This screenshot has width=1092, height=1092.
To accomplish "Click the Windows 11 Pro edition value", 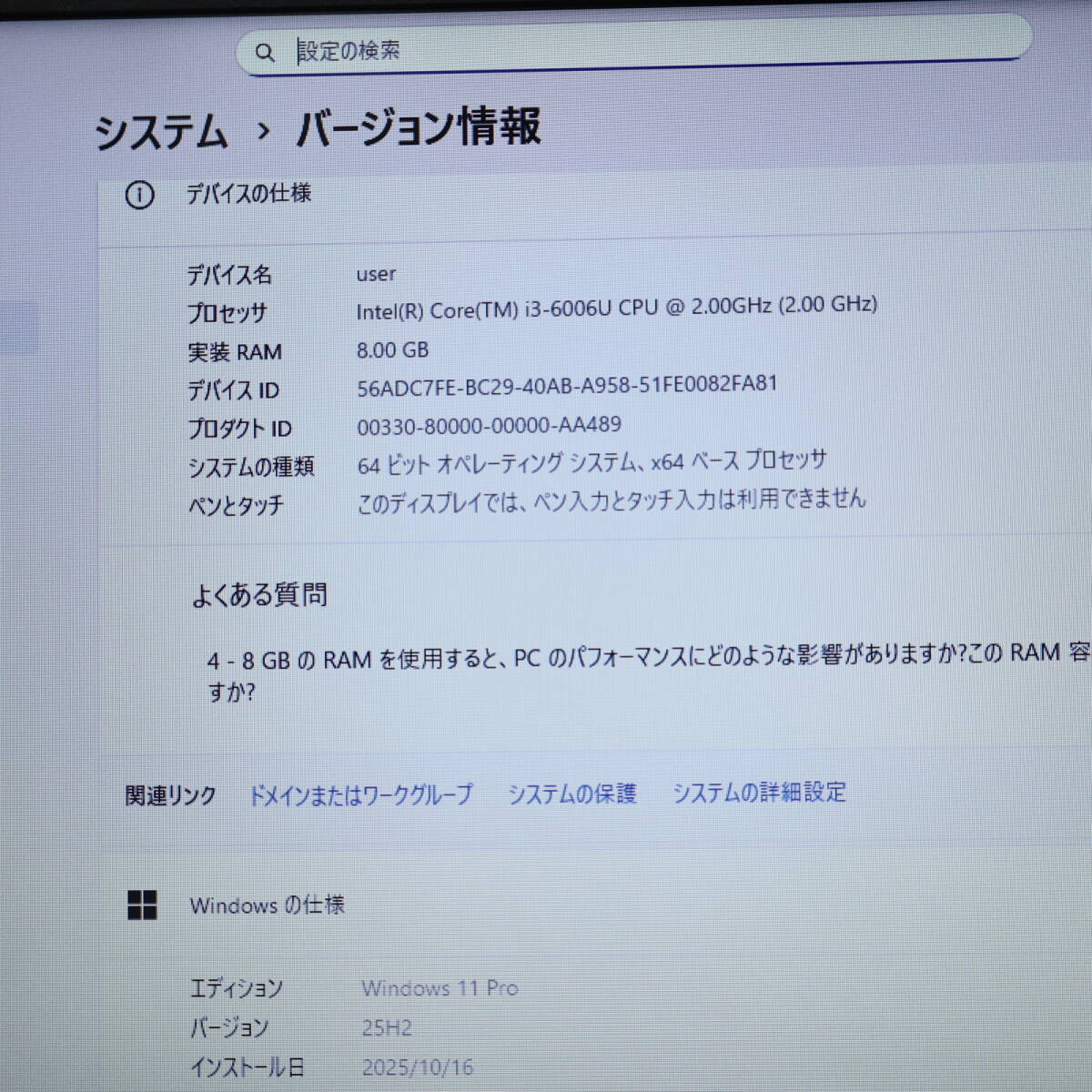I will coord(440,988).
